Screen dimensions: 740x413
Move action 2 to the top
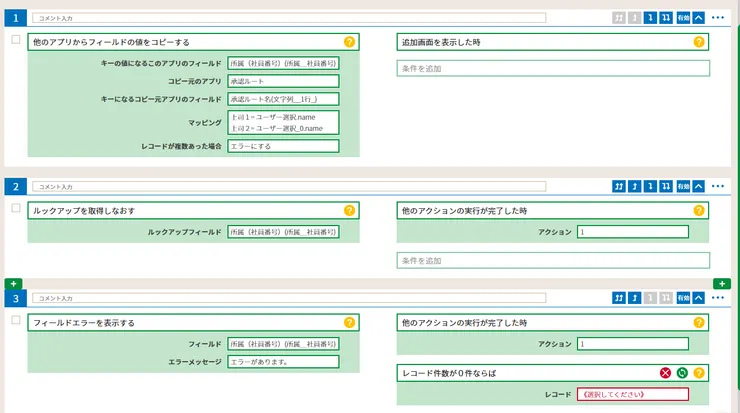[x=619, y=186]
